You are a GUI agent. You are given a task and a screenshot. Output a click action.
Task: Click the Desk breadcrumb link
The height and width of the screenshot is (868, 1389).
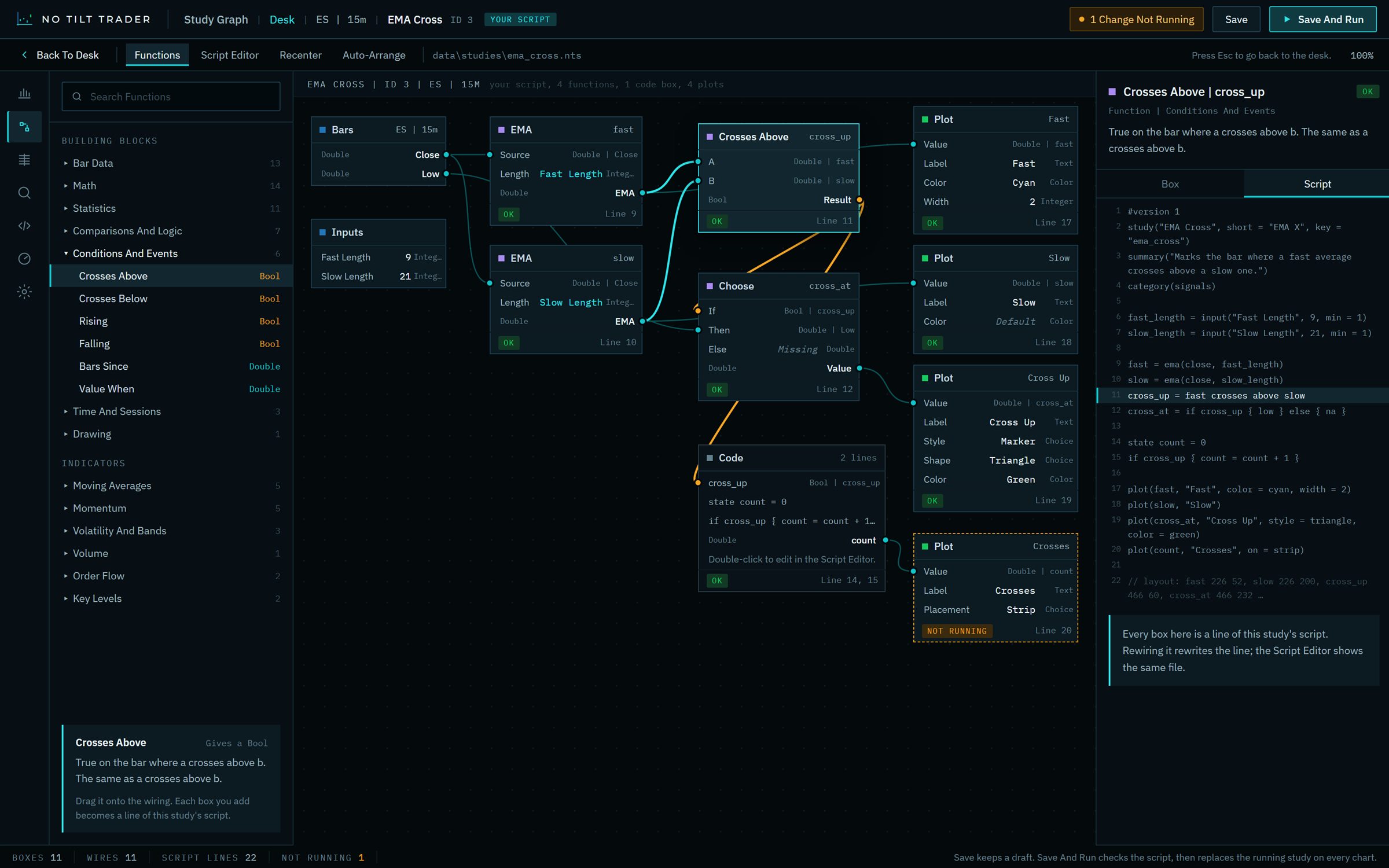(282, 20)
